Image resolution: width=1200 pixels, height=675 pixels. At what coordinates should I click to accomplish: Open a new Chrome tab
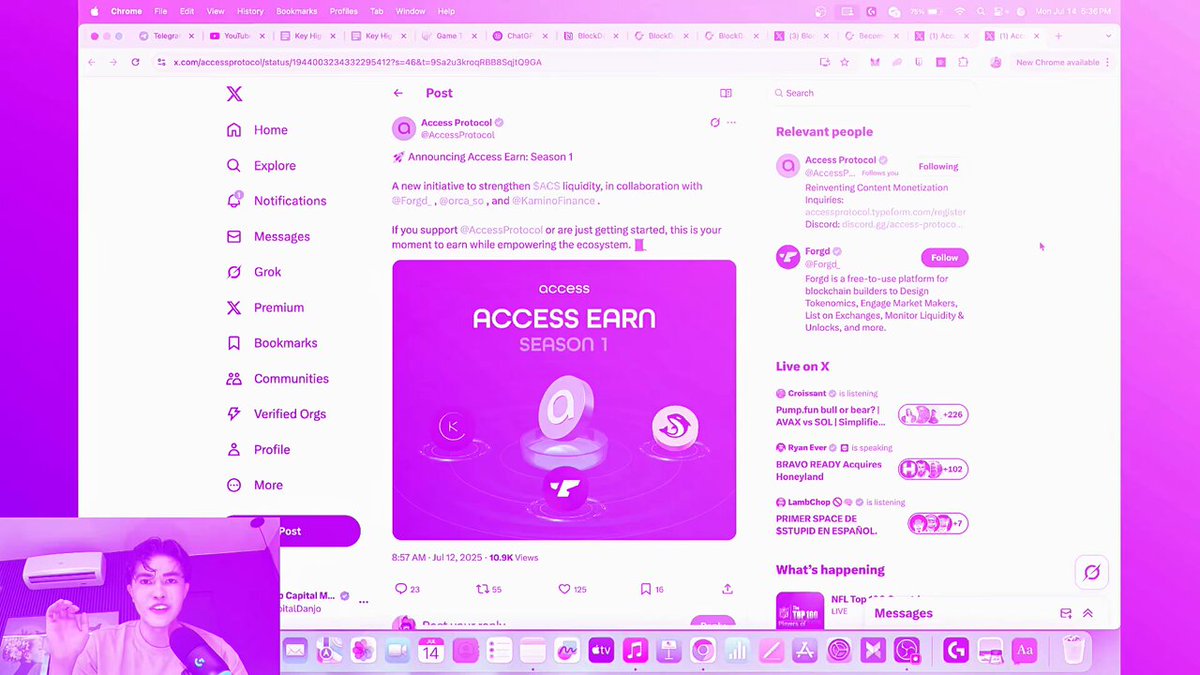pyautogui.click(x=1058, y=36)
